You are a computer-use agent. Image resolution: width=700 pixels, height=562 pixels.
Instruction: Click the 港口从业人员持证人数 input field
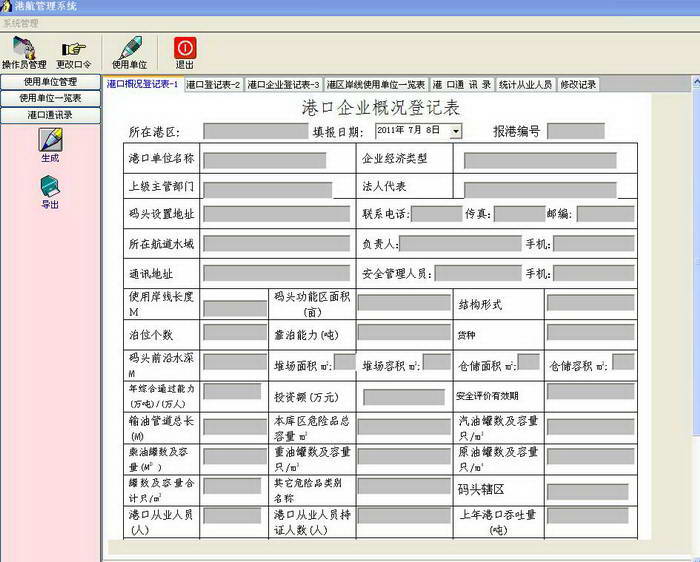click(x=404, y=515)
